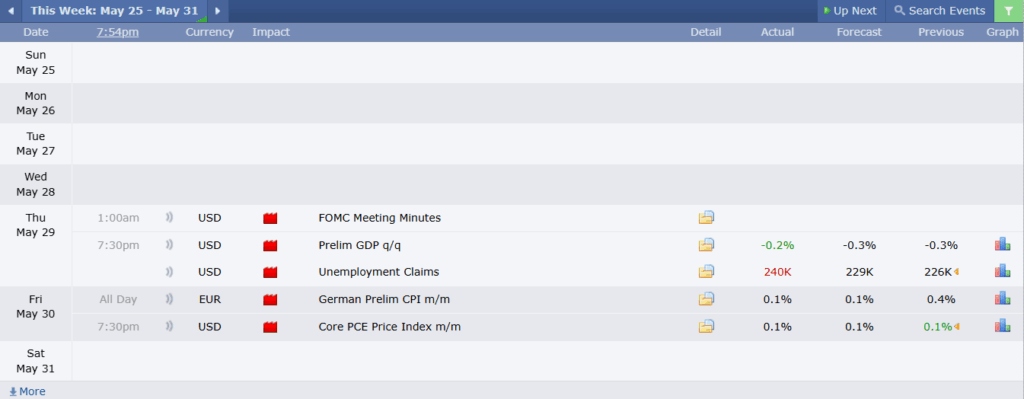Select the Unemployment Claims event row
The height and width of the screenshot is (399, 1024).
547,272
